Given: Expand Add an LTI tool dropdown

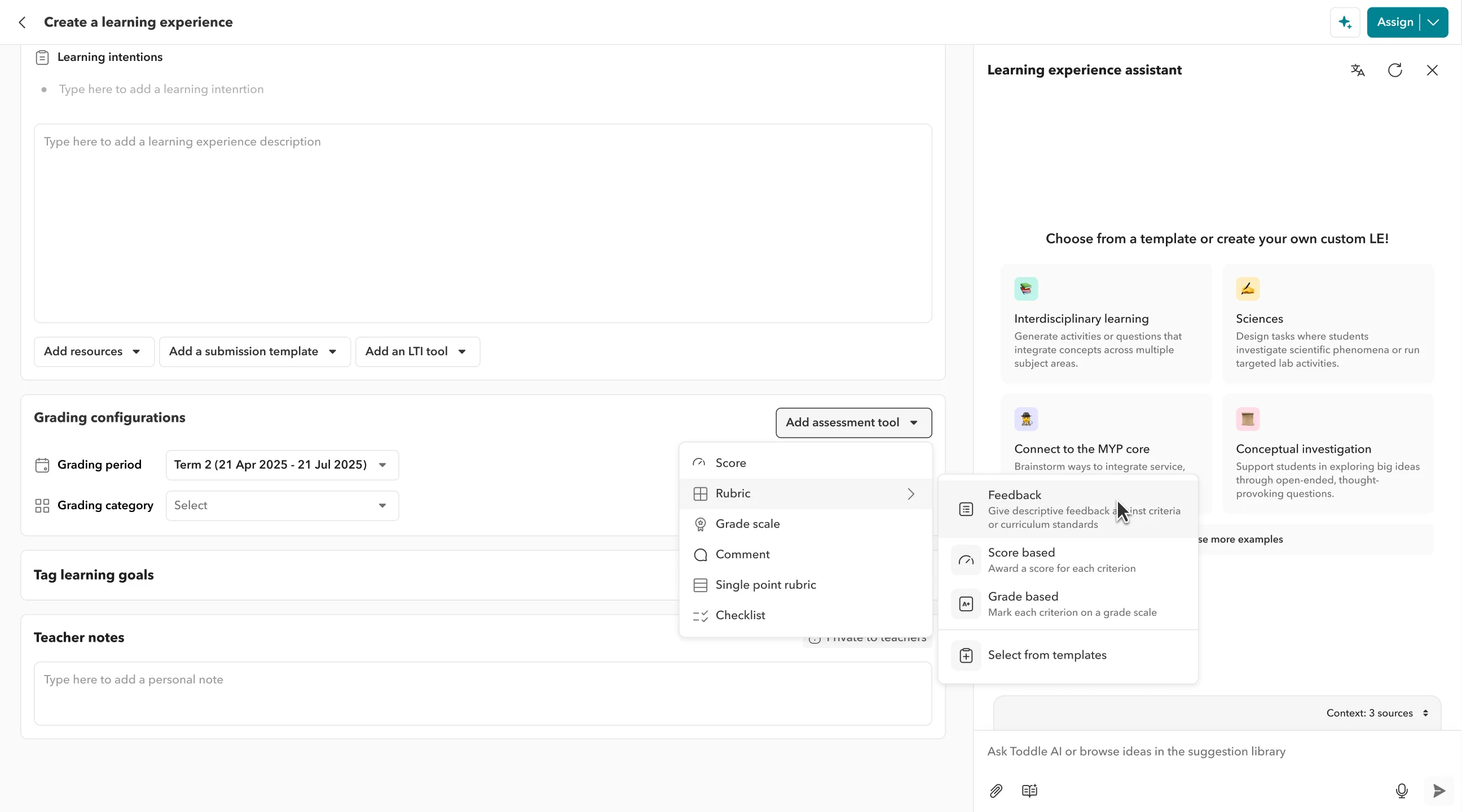Looking at the screenshot, I should point(418,352).
